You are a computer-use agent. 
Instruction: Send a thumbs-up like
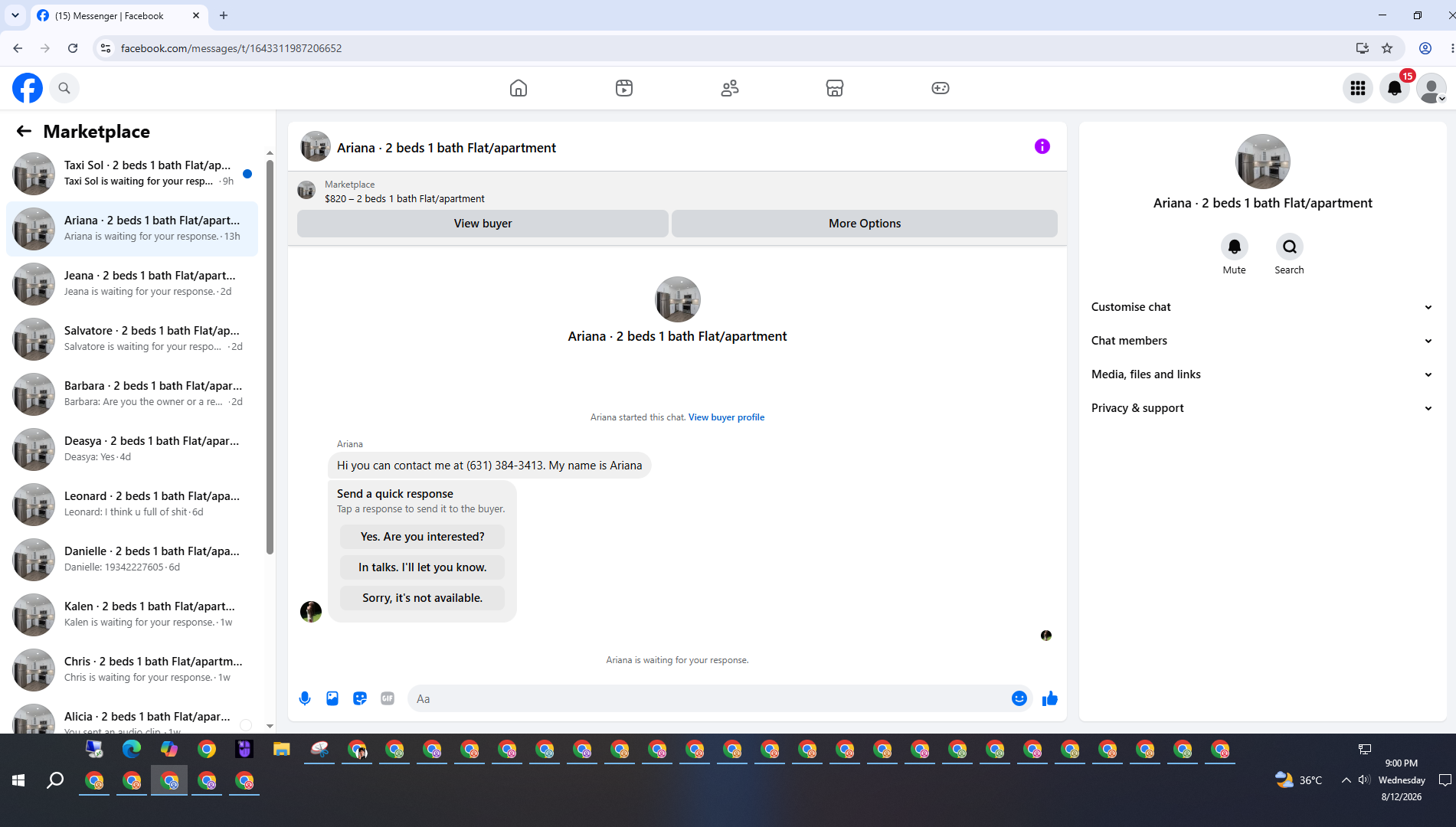tap(1050, 698)
